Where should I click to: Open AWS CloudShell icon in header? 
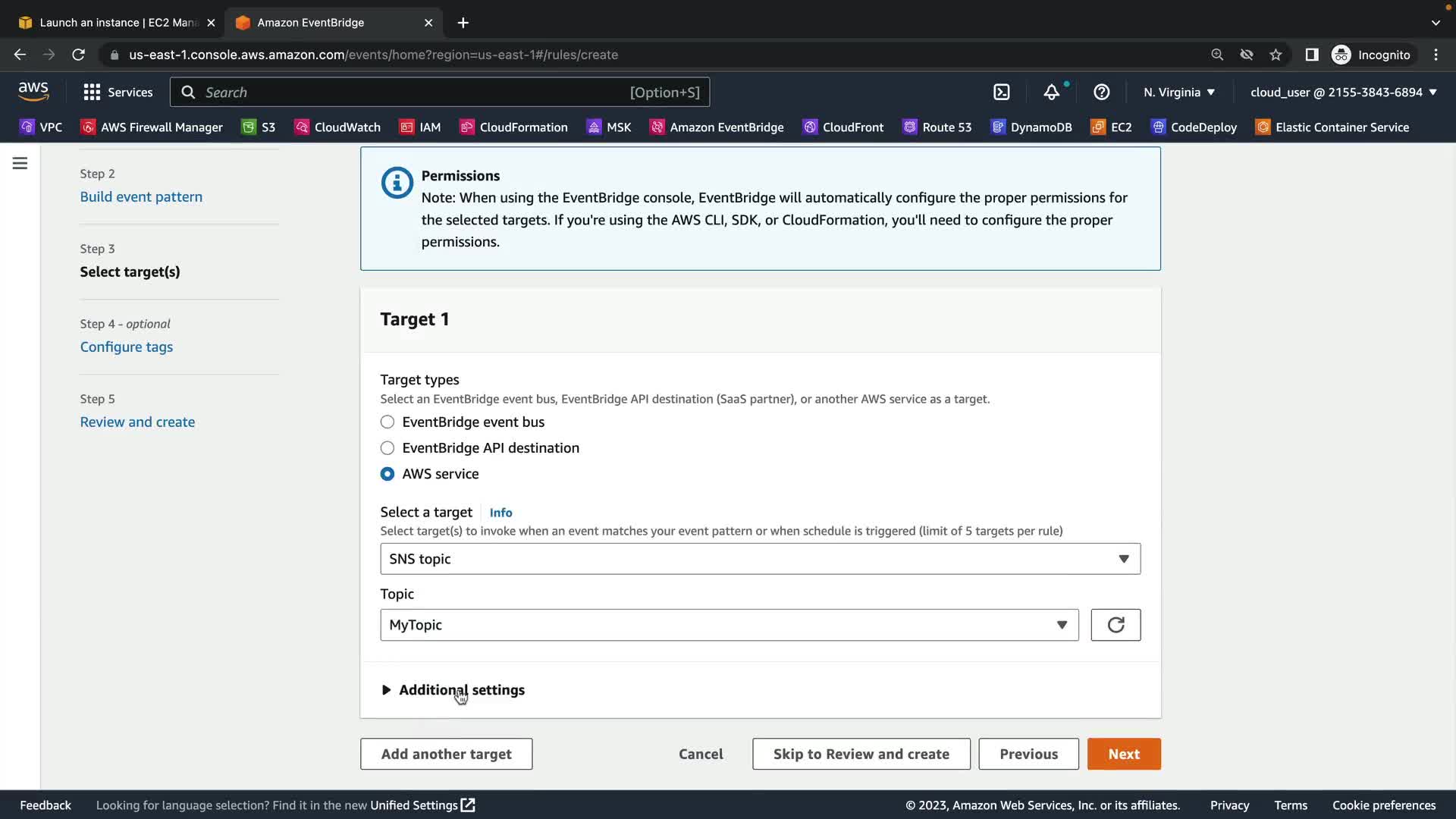point(1001,93)
